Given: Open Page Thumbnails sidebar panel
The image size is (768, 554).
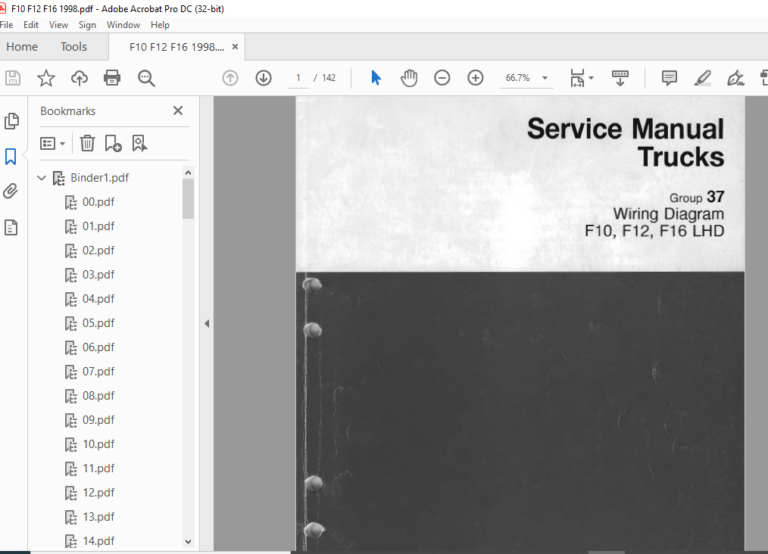Looking at the screenshot, I should pyautogui.click(x=11, y=121).
